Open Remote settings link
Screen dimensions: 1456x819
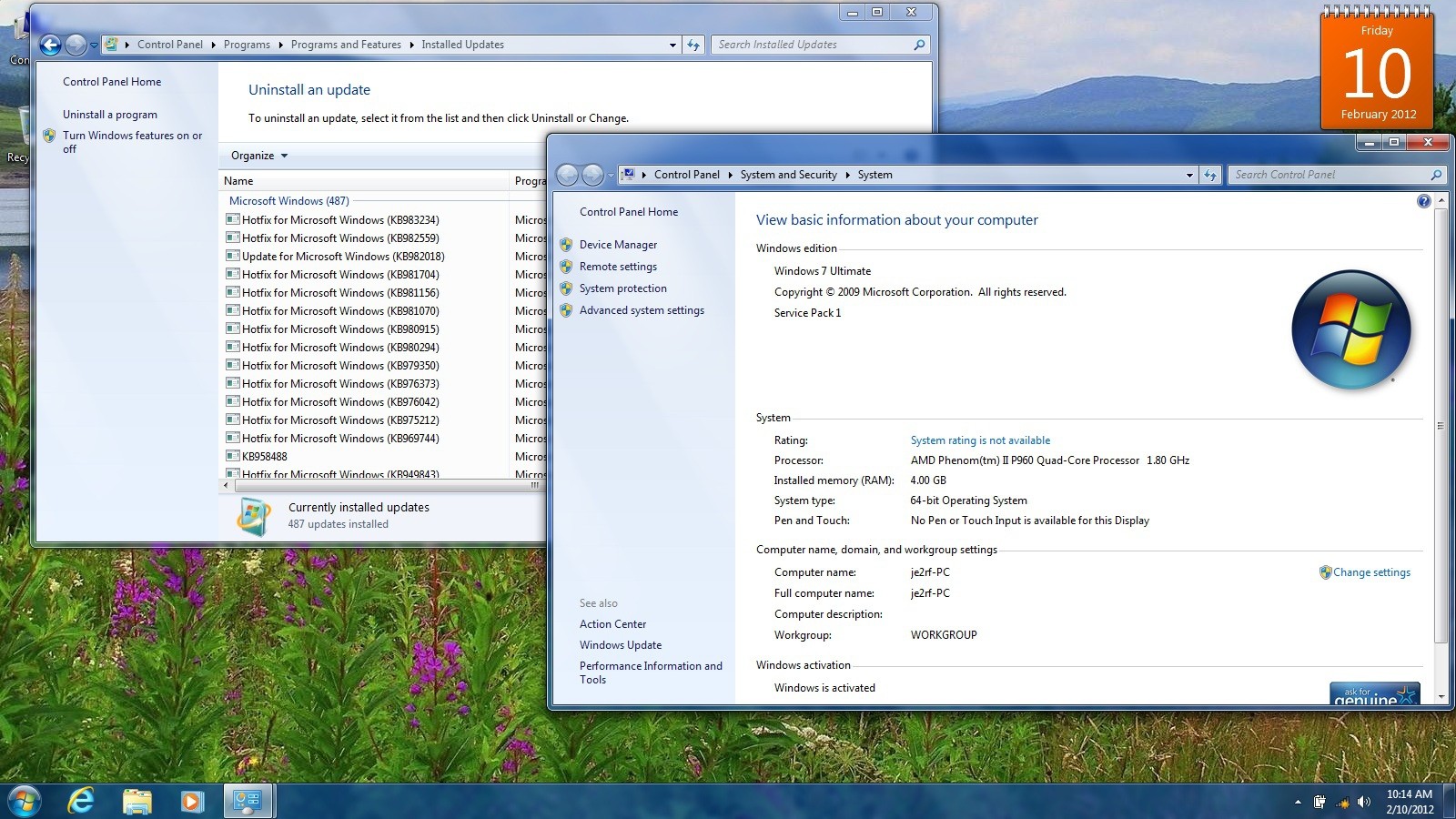click(x=618, y=267)
